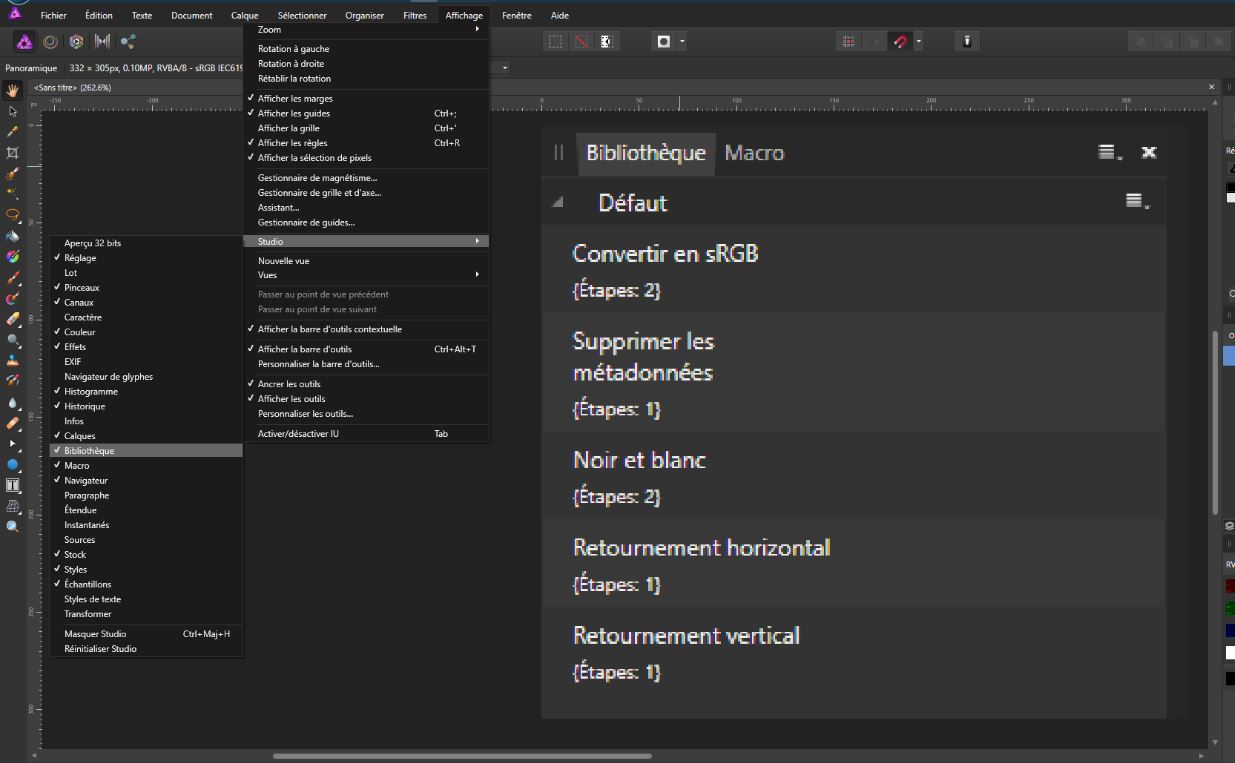Switch to the Liquify persona
Screen dimensions: 1235x763
click(50, 41)
